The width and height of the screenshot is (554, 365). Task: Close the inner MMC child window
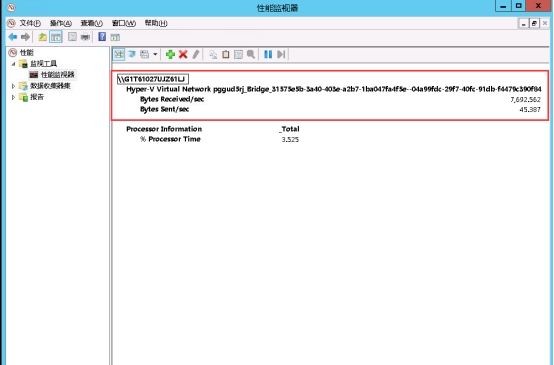[x=545, y=24]
